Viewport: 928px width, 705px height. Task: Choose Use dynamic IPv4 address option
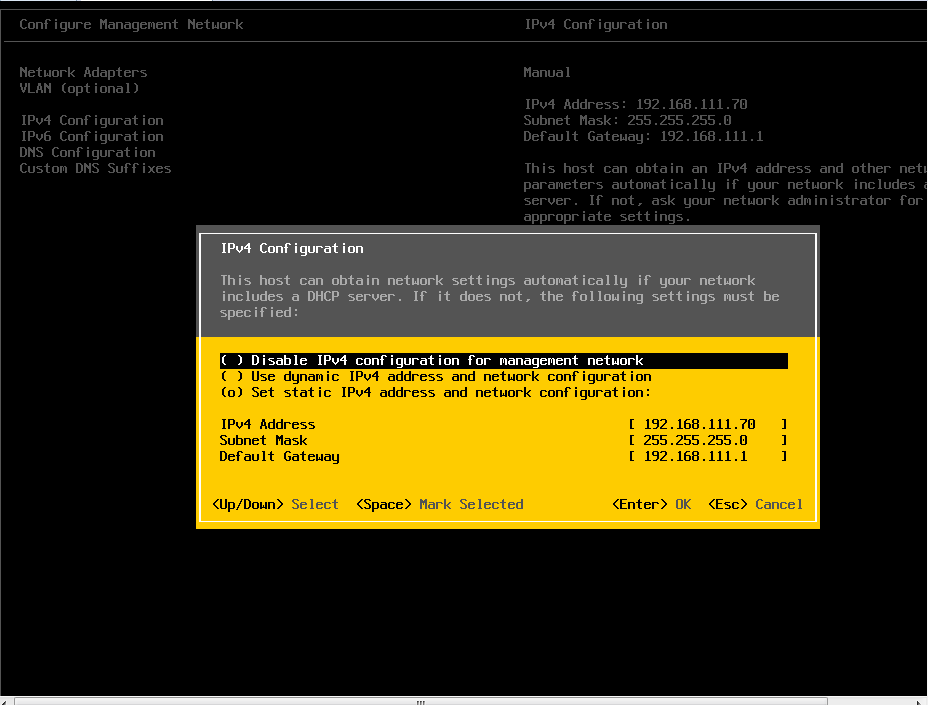pos(435,377)
